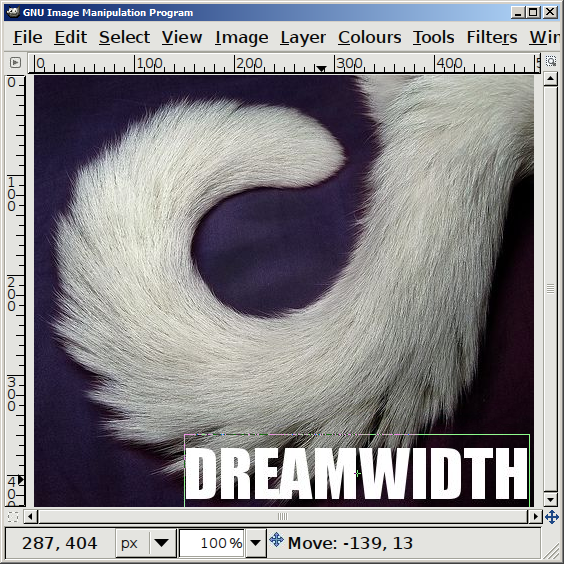Toggle the Quick Mask button at bottom left
564x564 pixels.
13,517
